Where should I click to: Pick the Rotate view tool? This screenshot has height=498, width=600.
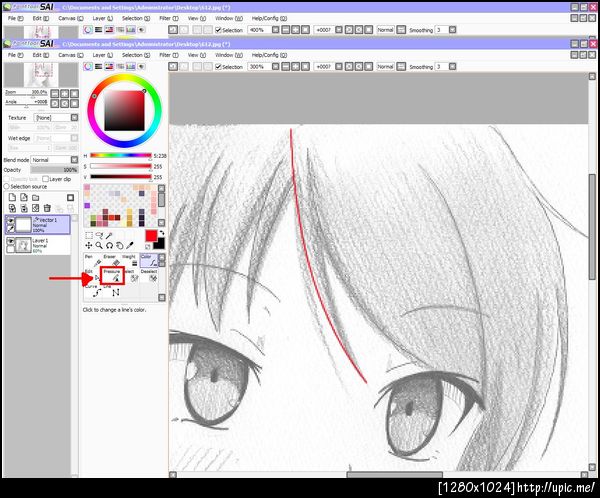coord(109,245)
